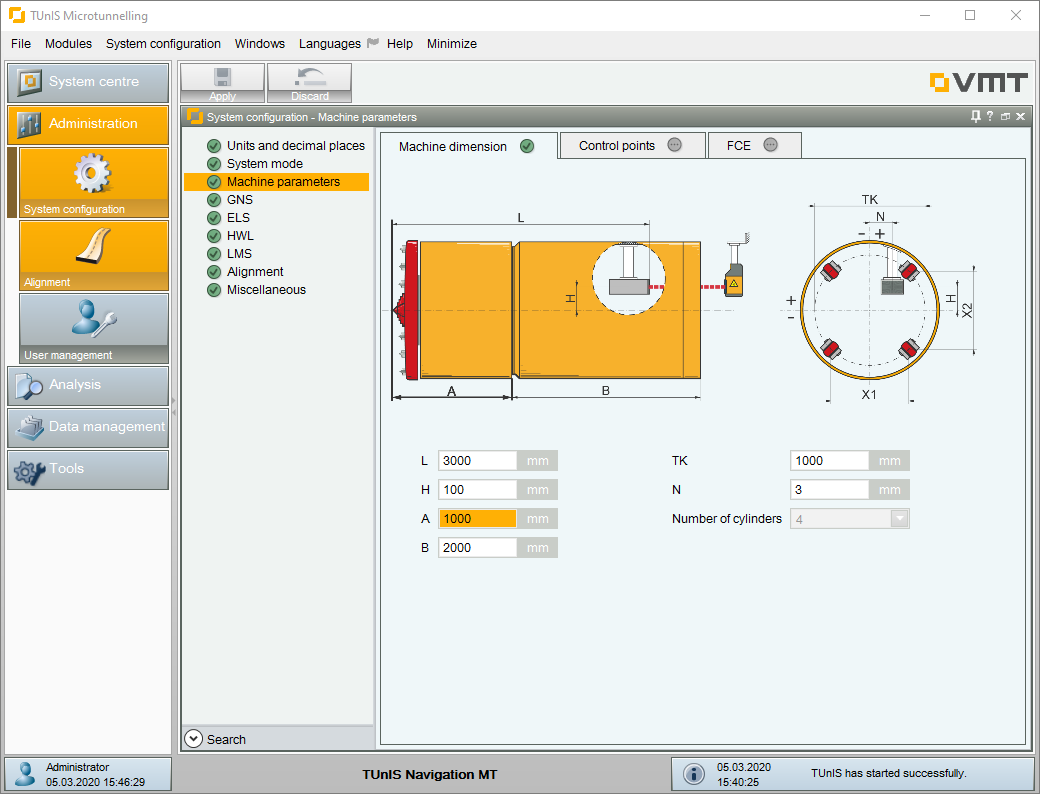Click the TUnIS Microtunnelling title bar icon
This screenshot has height=794, width=1040.
[x=17, y=15]
